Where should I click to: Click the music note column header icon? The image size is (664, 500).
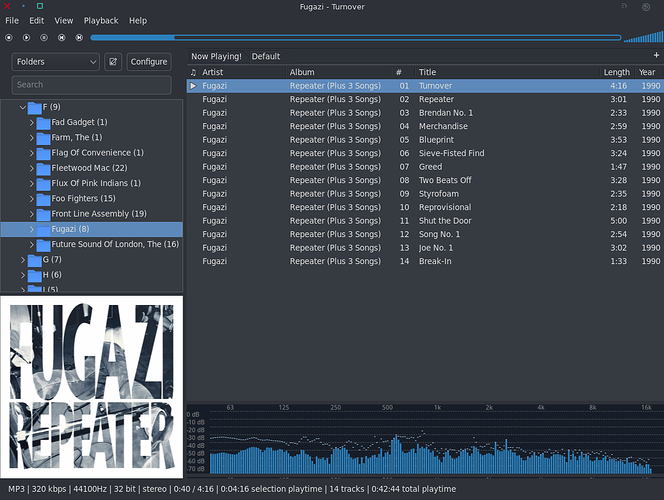(193, 72)
